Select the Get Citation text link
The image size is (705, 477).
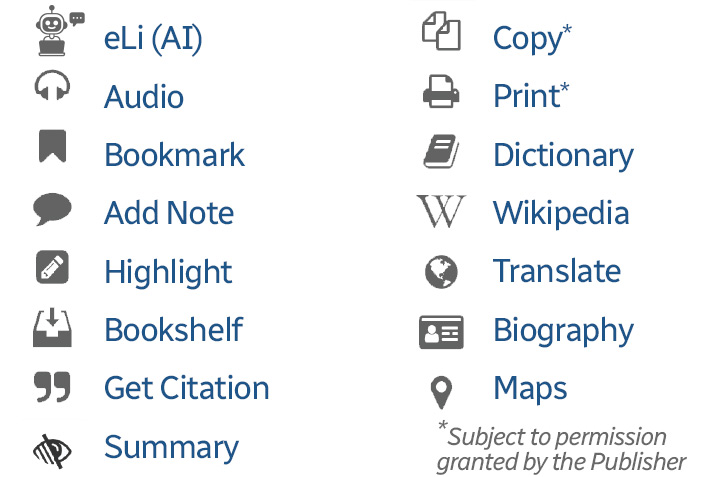pos(187,388)
